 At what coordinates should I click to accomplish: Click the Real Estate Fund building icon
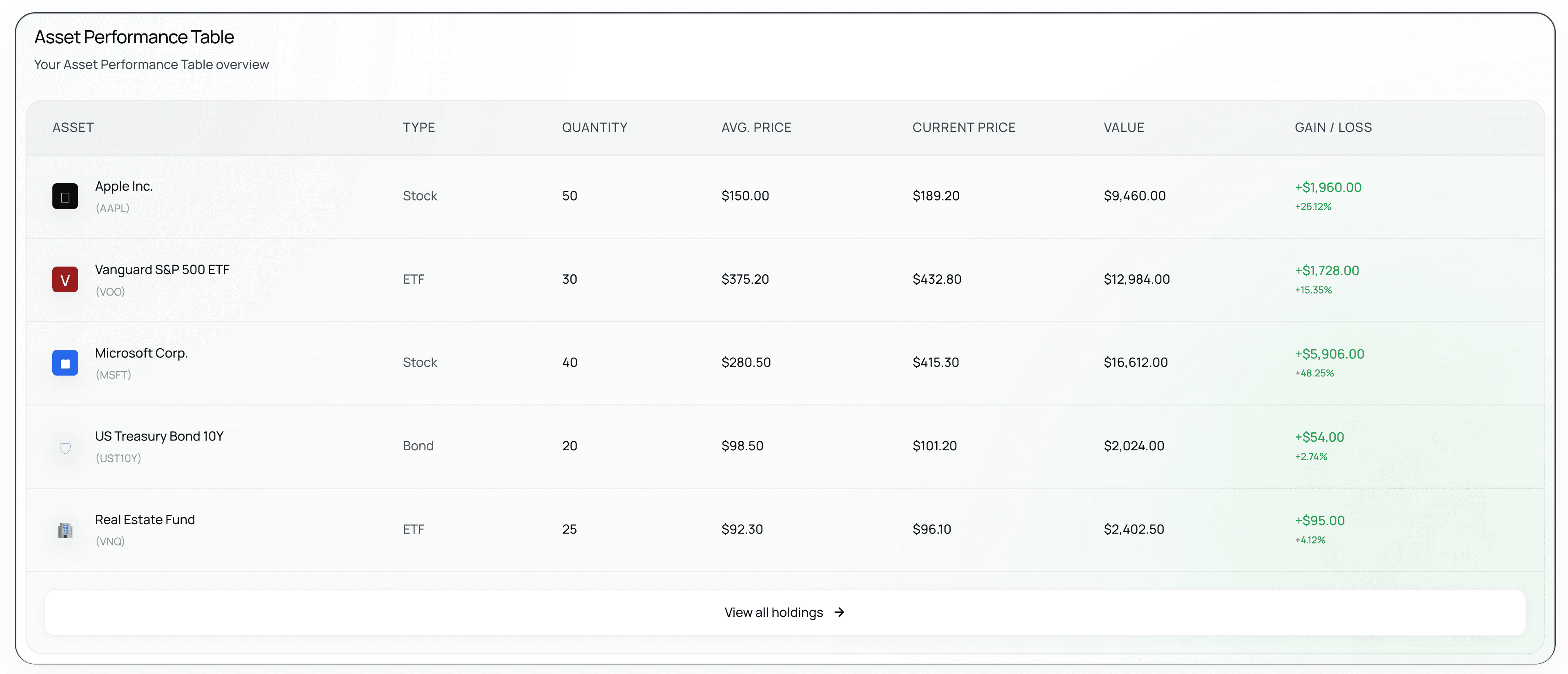point(65,530)
